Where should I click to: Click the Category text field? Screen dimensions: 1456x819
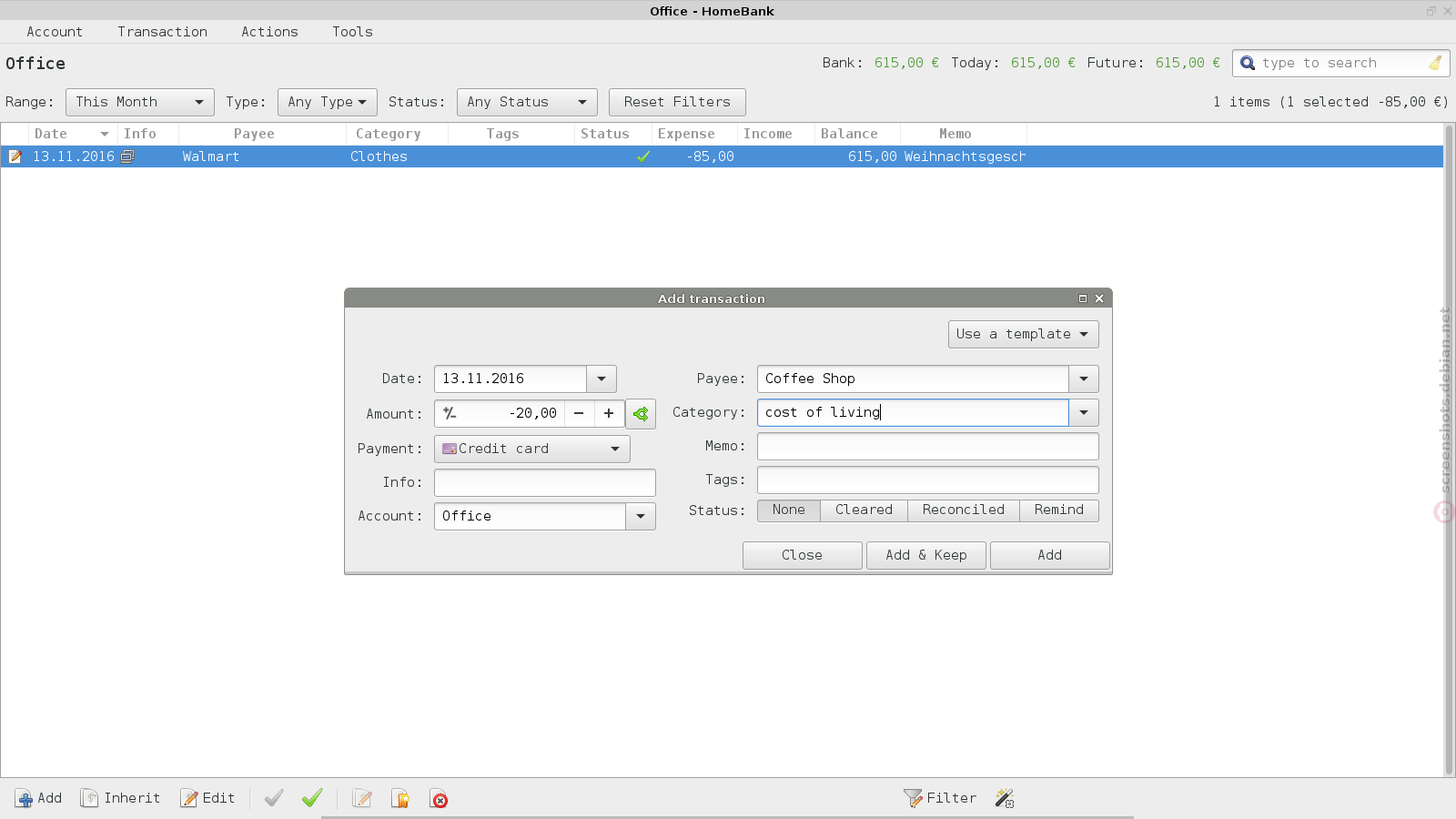tap(913, 412)
